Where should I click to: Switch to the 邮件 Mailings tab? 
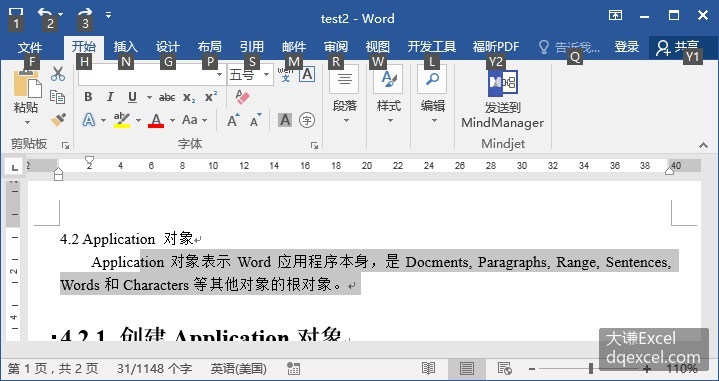(x=294, y=47)
